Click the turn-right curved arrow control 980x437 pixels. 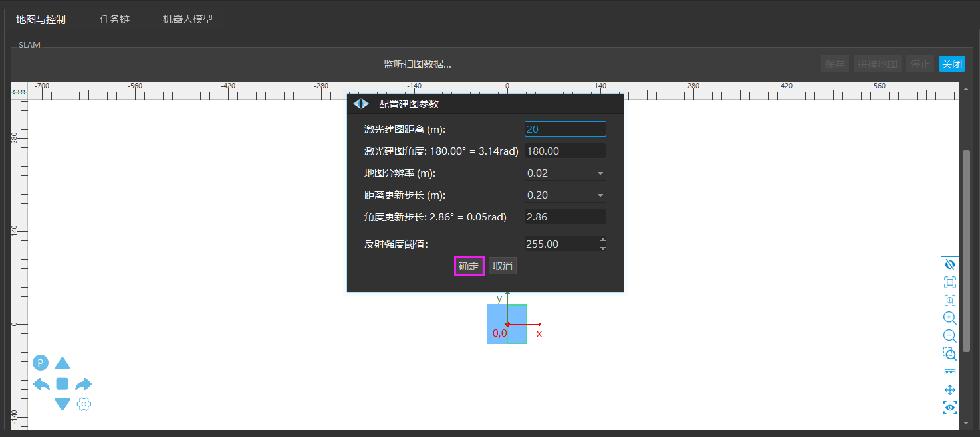pyautogui.click(x=84, y=384)
